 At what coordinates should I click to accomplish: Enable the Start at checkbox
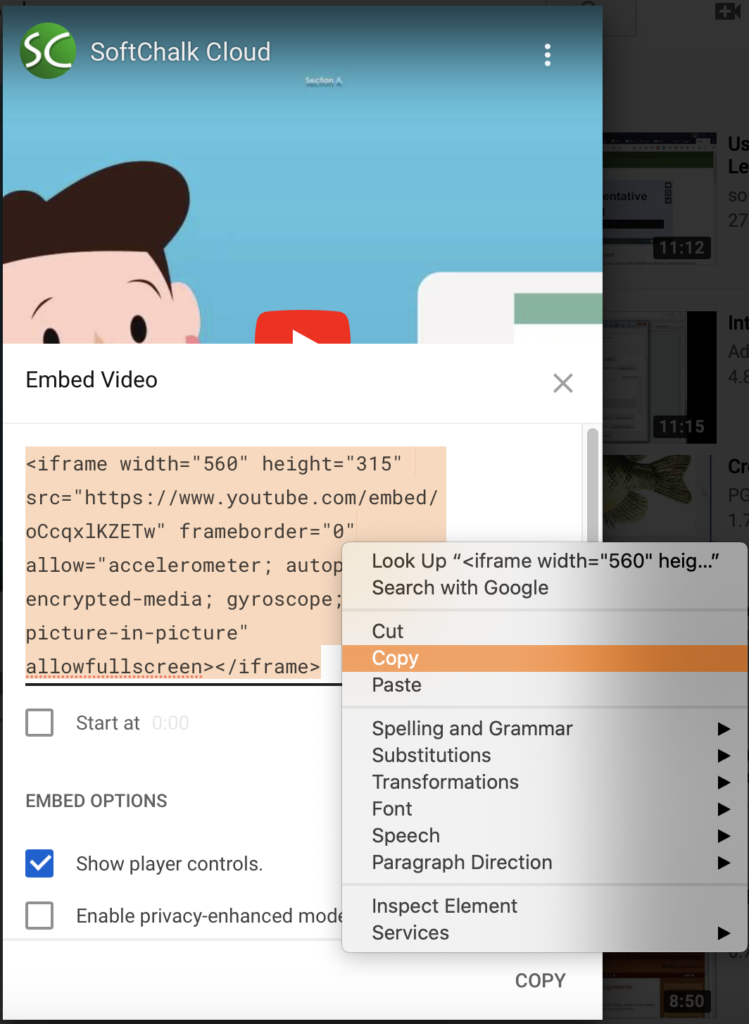click(39, 723)
